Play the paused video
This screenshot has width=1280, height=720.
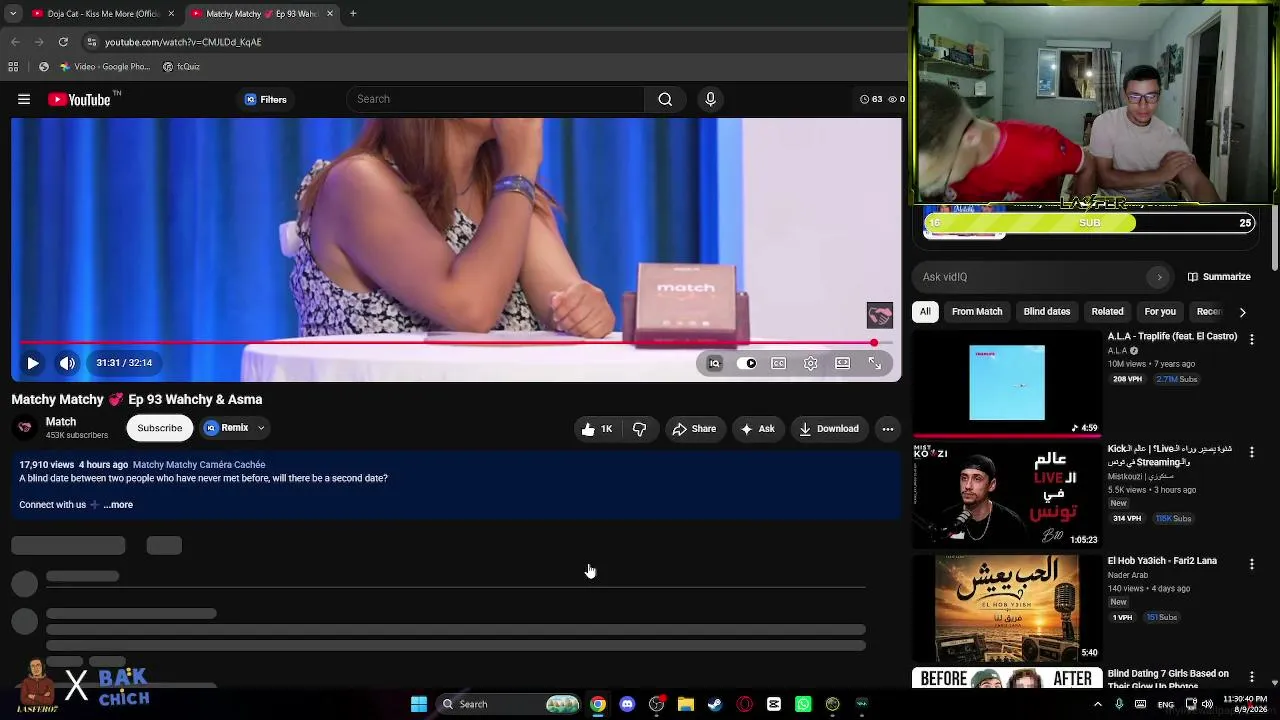point(32,363)
